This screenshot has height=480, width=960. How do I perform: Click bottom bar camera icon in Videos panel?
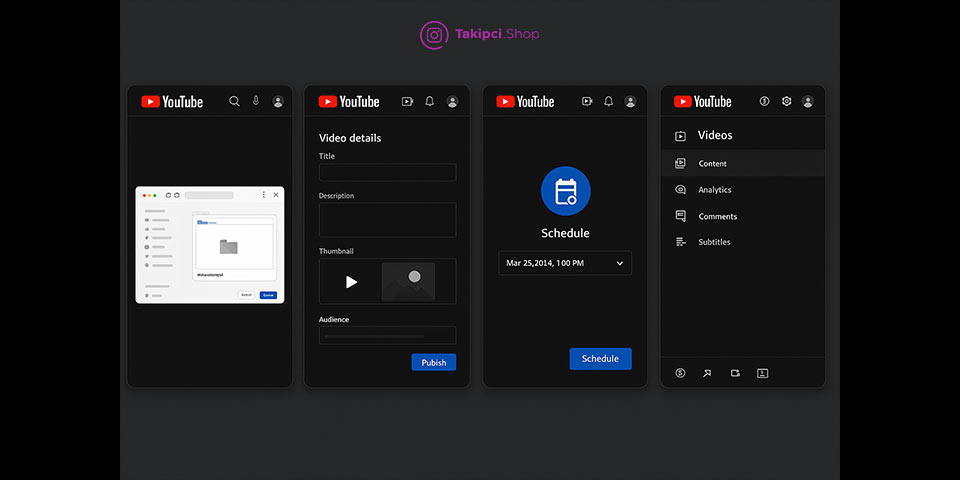(735, 373)
